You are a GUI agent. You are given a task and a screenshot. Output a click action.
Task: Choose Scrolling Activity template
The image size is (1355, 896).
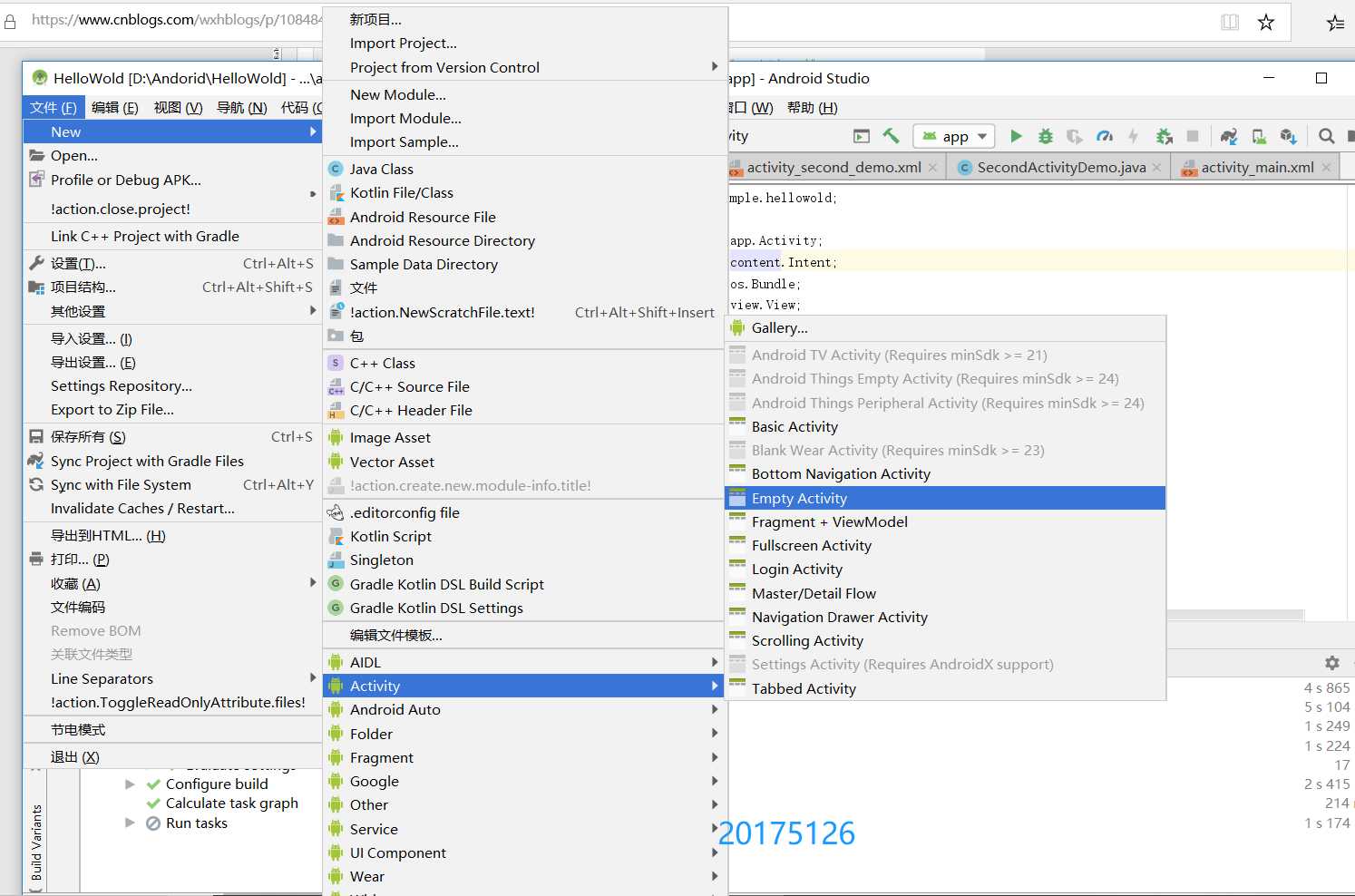(945, 640)
